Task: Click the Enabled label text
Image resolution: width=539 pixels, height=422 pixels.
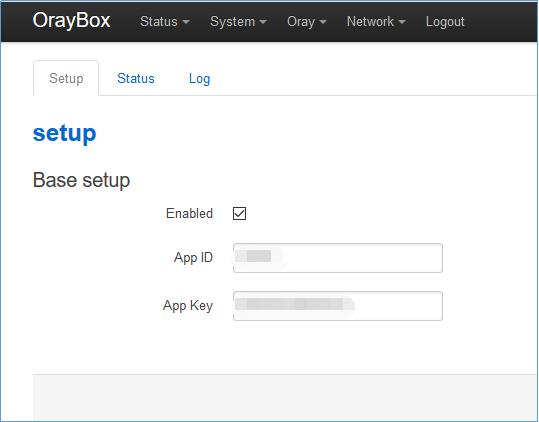Action: pyautogui.click(x=189, y=213)
